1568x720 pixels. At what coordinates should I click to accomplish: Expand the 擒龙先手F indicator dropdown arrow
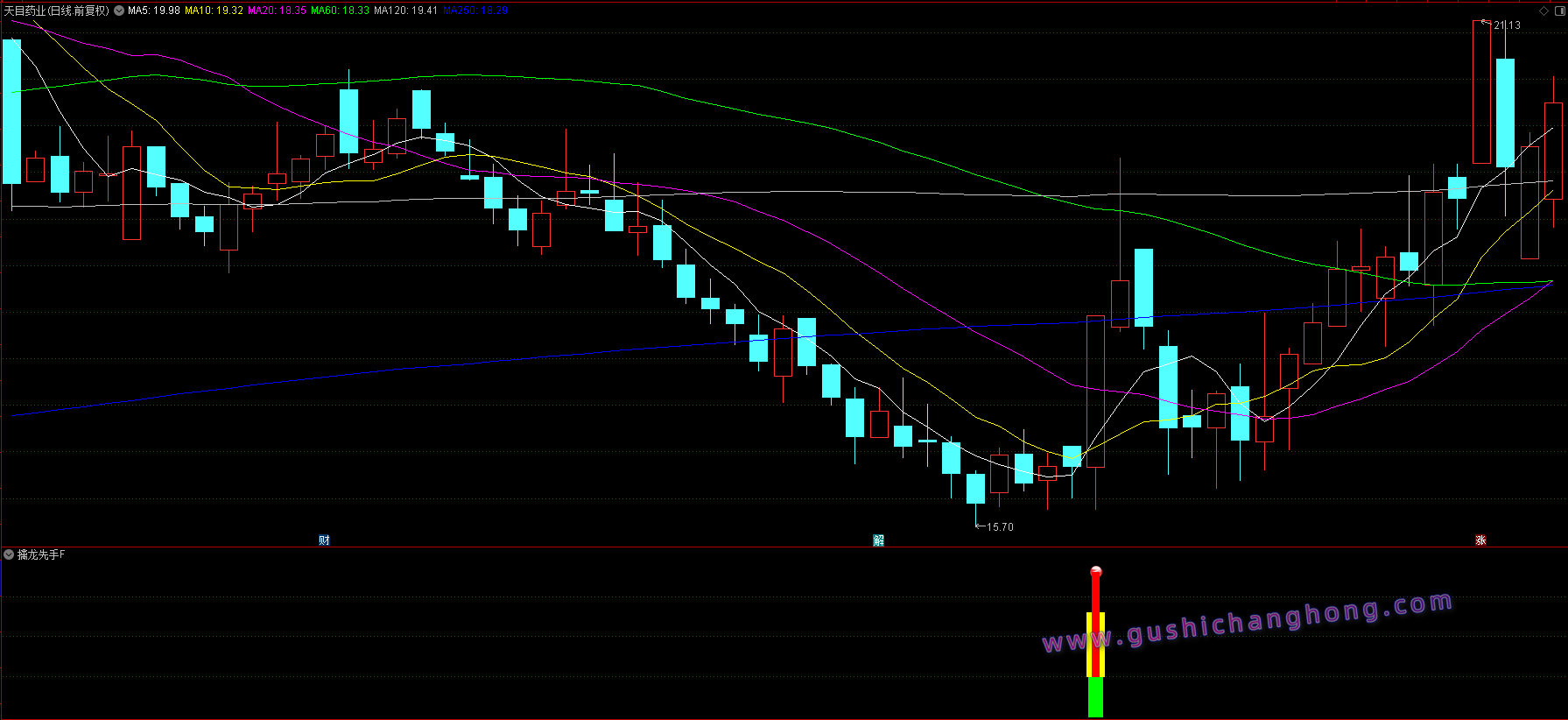click(9, 554)
